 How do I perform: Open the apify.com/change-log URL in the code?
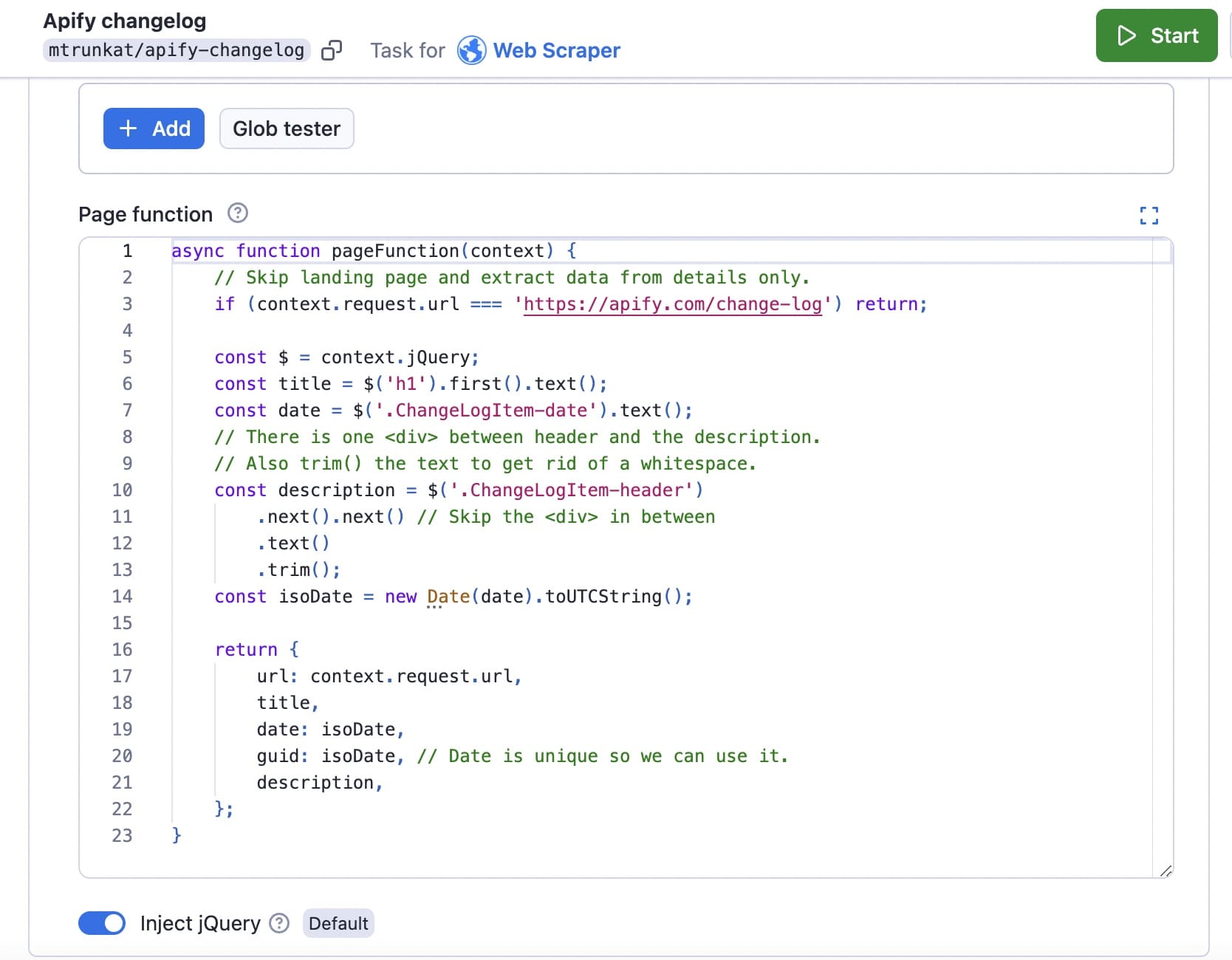[671, 304]
